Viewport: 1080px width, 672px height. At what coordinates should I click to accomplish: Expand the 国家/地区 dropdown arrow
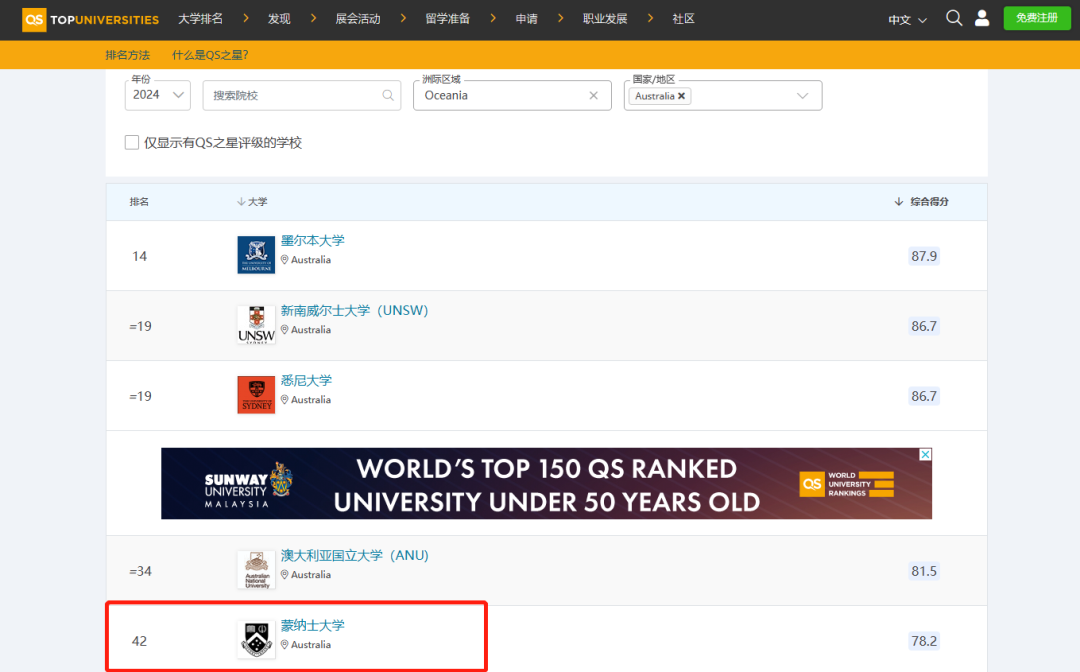click(x=802, y=96)
